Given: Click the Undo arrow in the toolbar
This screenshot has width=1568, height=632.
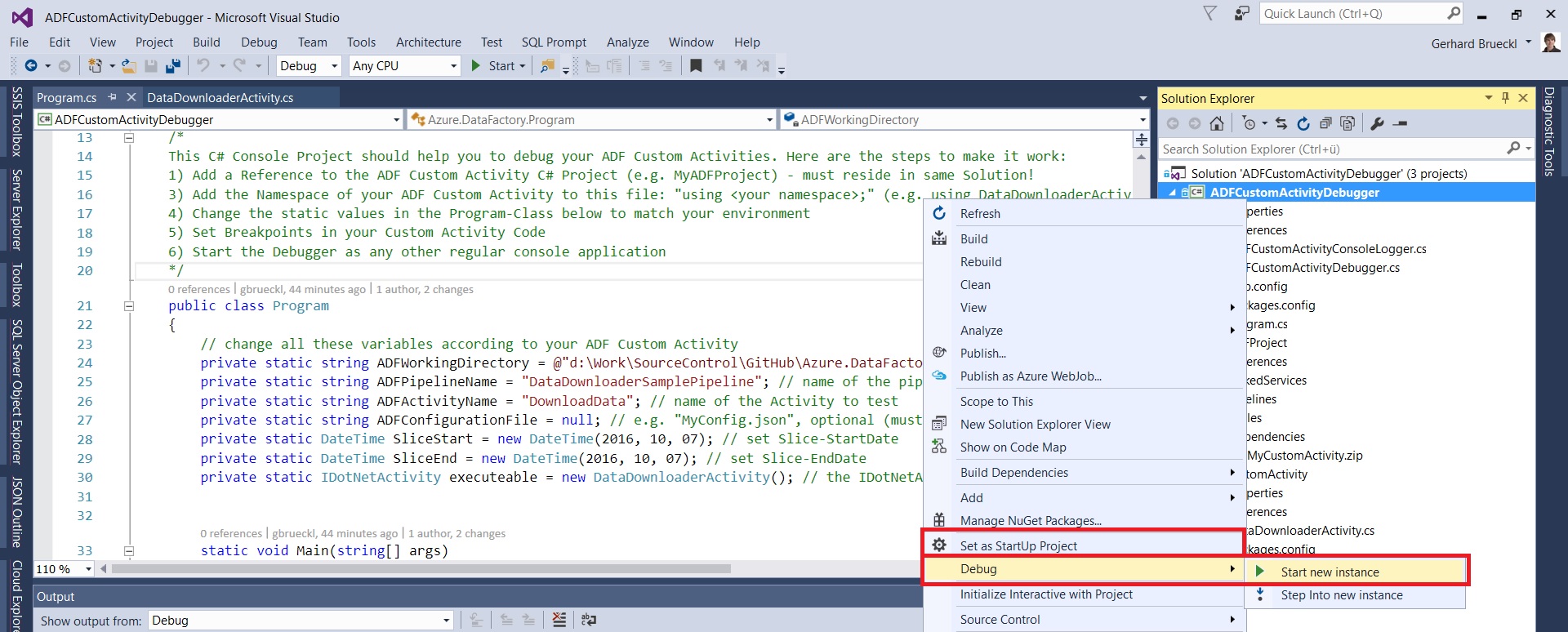Looking at the screenshot, I should 203,65.
